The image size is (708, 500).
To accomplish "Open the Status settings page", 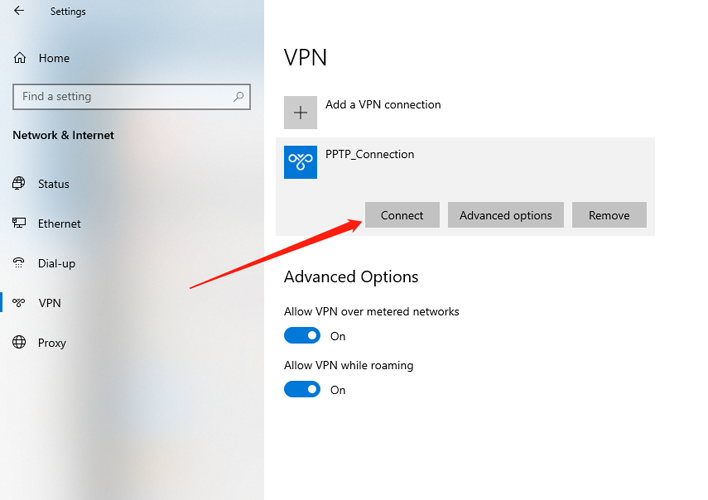I will click(53, 184).
